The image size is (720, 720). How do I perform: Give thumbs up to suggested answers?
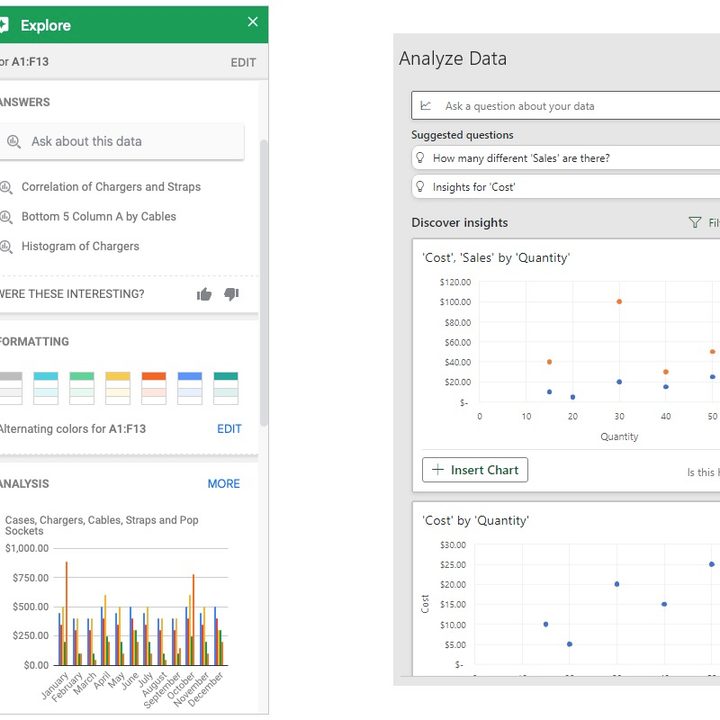pyautogui.click(x=204, y=294)
